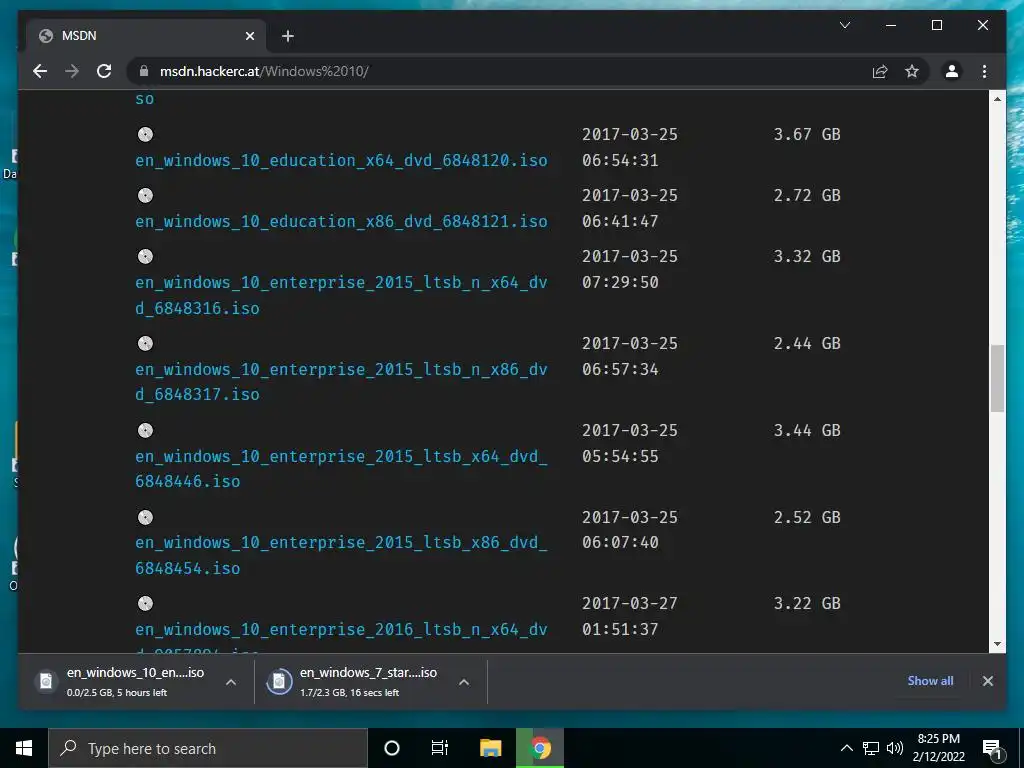The image size is (1024, 768).
Task: Open the Chrome profile menu
Action: click(952, 71)
